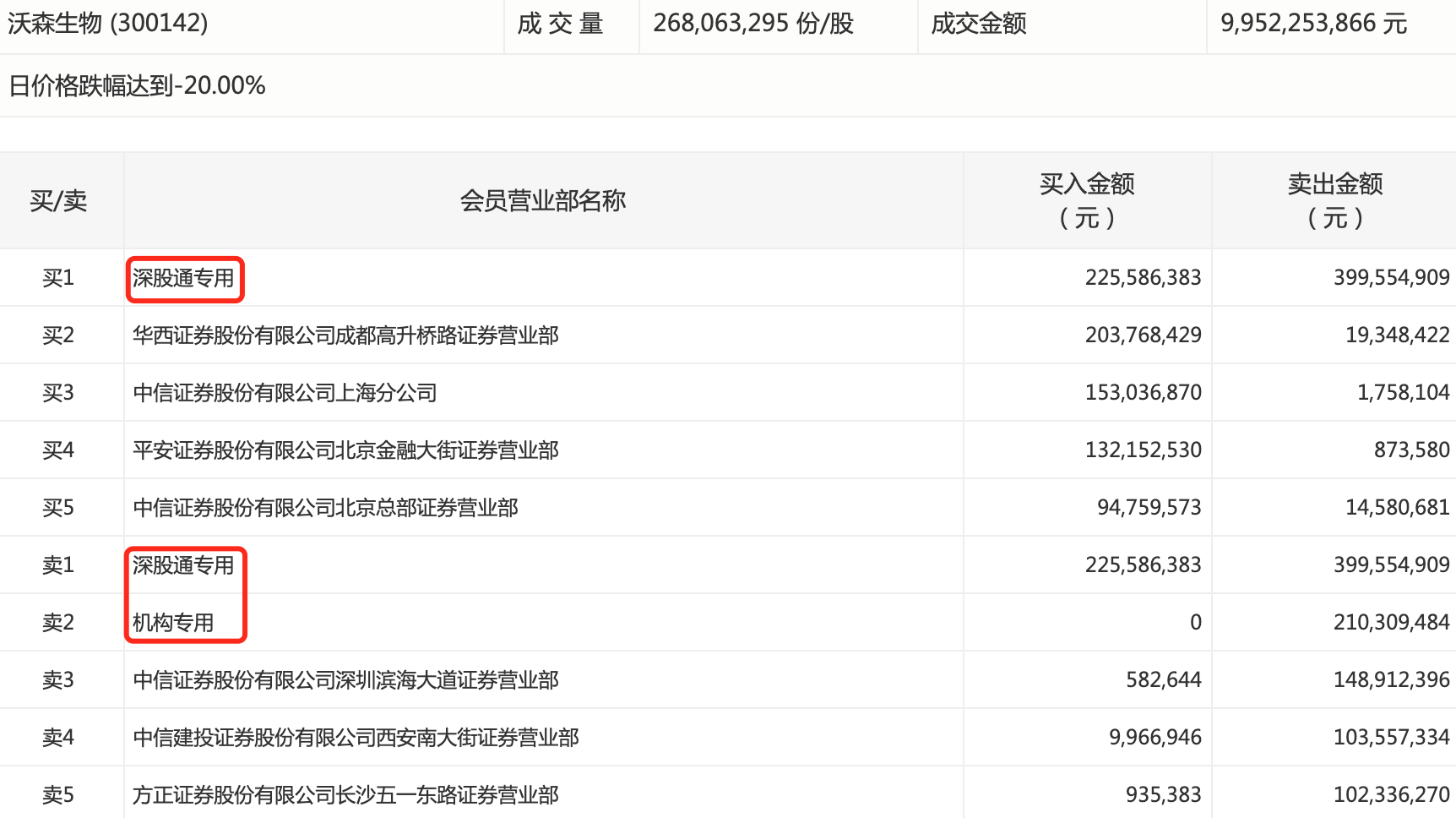Image resolution: width=1456 pixels, height=818 pixels.
Task: Click the 成交金额 header cell
Action: (x=978, y=23)
